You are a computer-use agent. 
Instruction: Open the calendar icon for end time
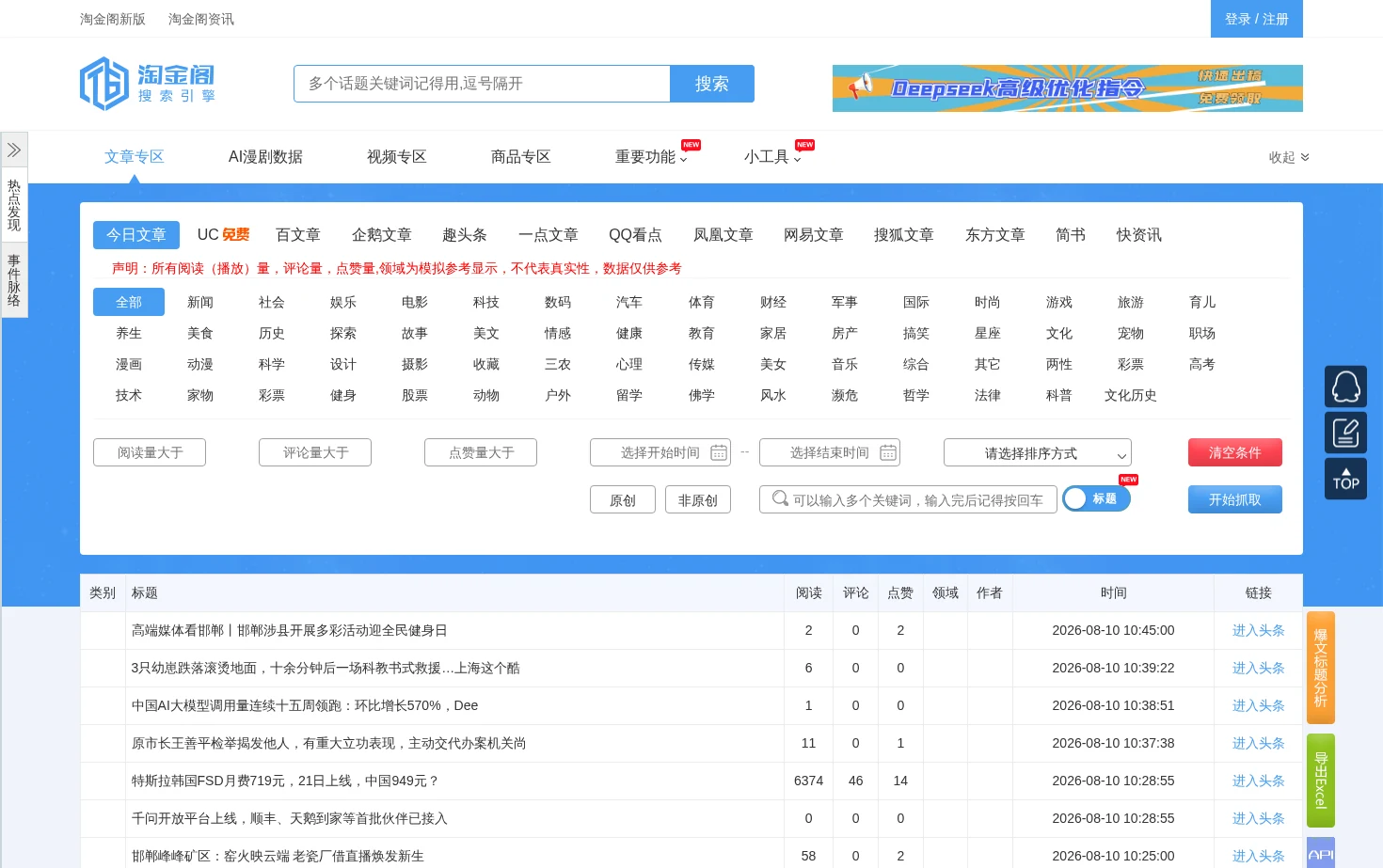pos(888,452)
